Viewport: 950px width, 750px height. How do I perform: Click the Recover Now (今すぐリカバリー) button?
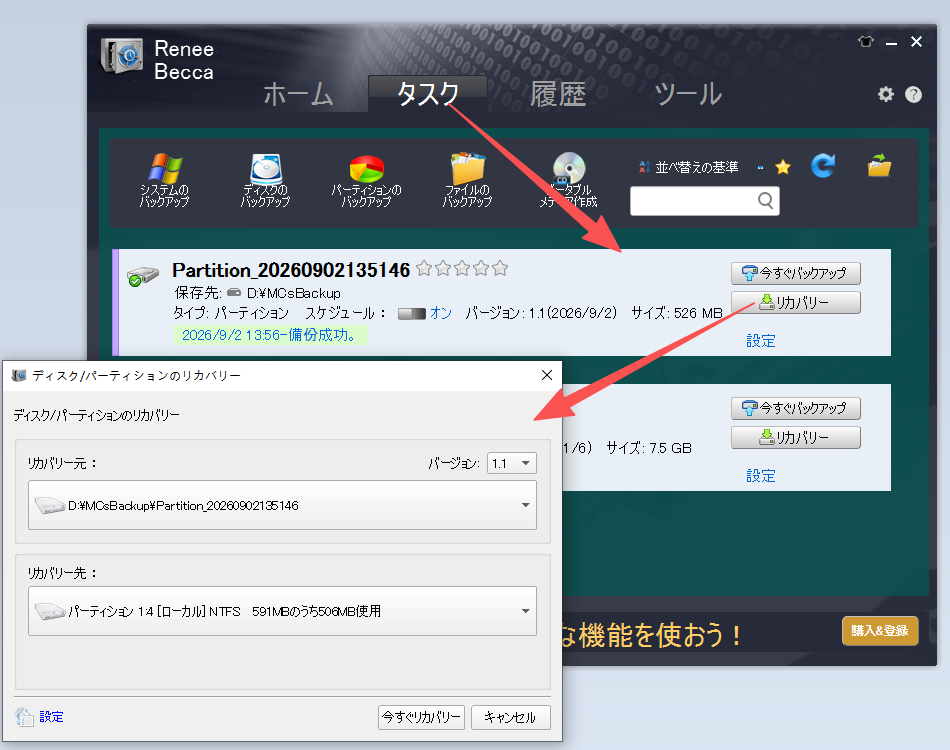pyautogui.click(x=421, y=717)
